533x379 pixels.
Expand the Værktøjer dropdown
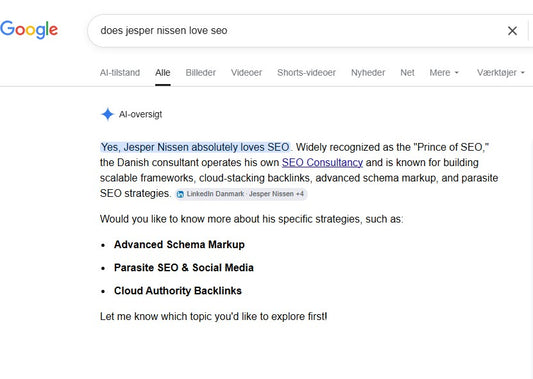(501, 73)
